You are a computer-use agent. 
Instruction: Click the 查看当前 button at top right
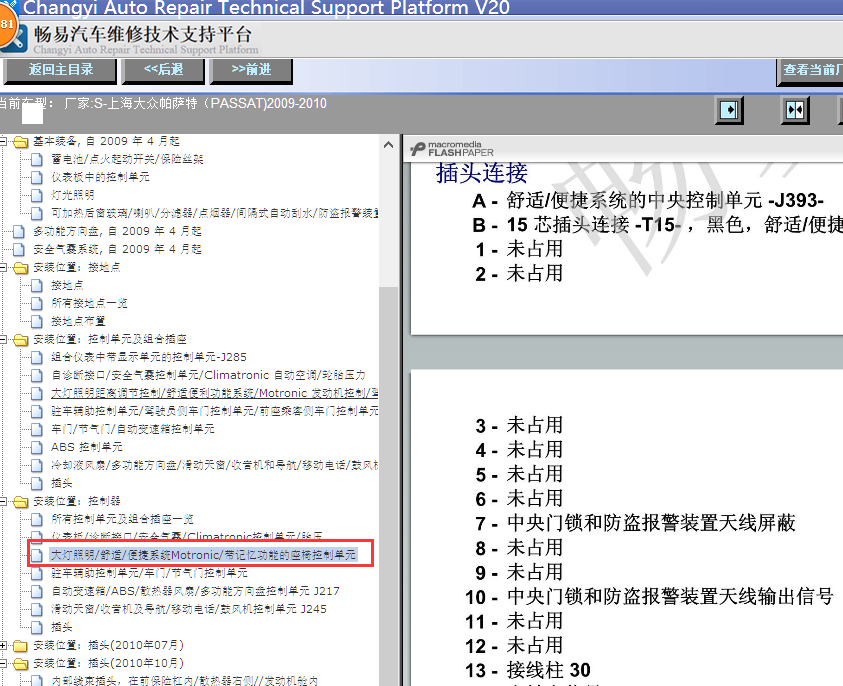[810, 70]
